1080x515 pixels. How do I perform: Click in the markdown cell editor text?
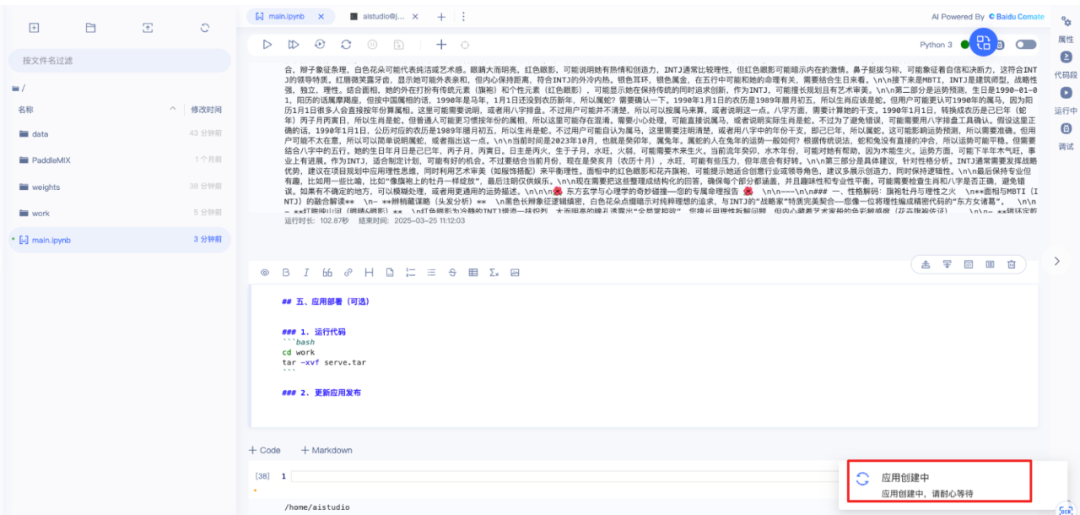pyautogui.click(x=644, y=357)
